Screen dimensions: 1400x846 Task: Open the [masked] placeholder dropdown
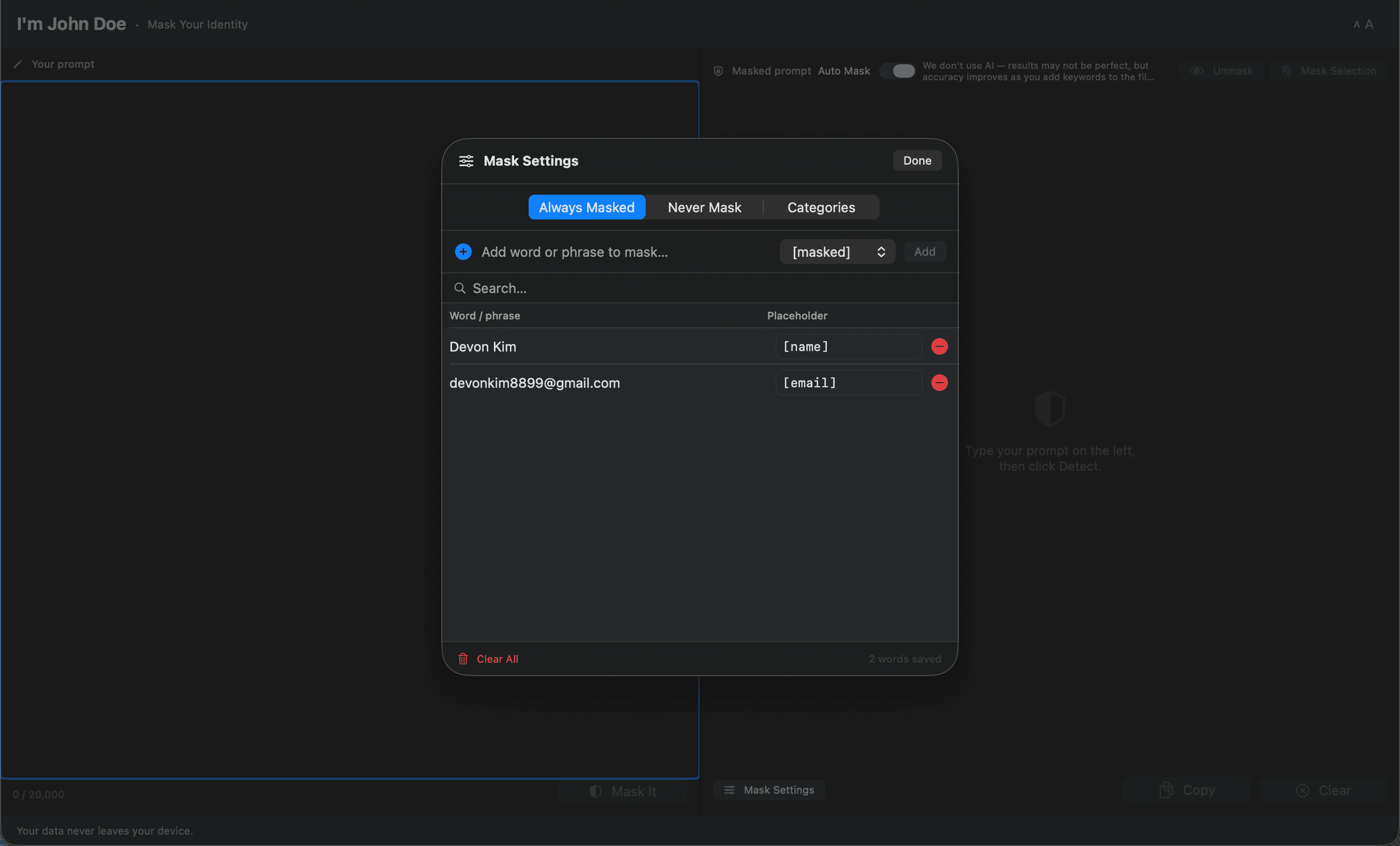point(837,252)
